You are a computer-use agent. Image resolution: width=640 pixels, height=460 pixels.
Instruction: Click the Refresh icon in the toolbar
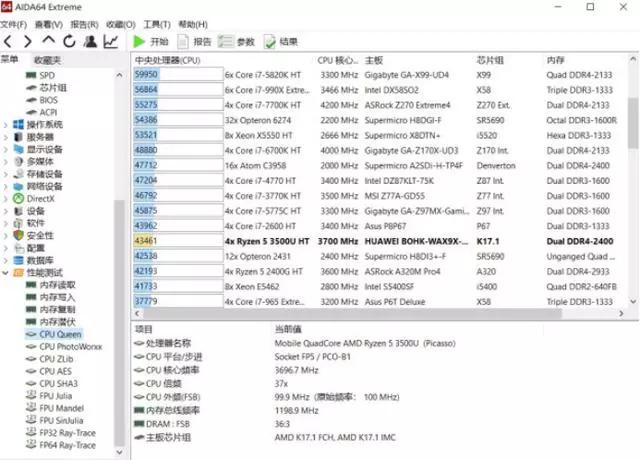click(69, 41)
